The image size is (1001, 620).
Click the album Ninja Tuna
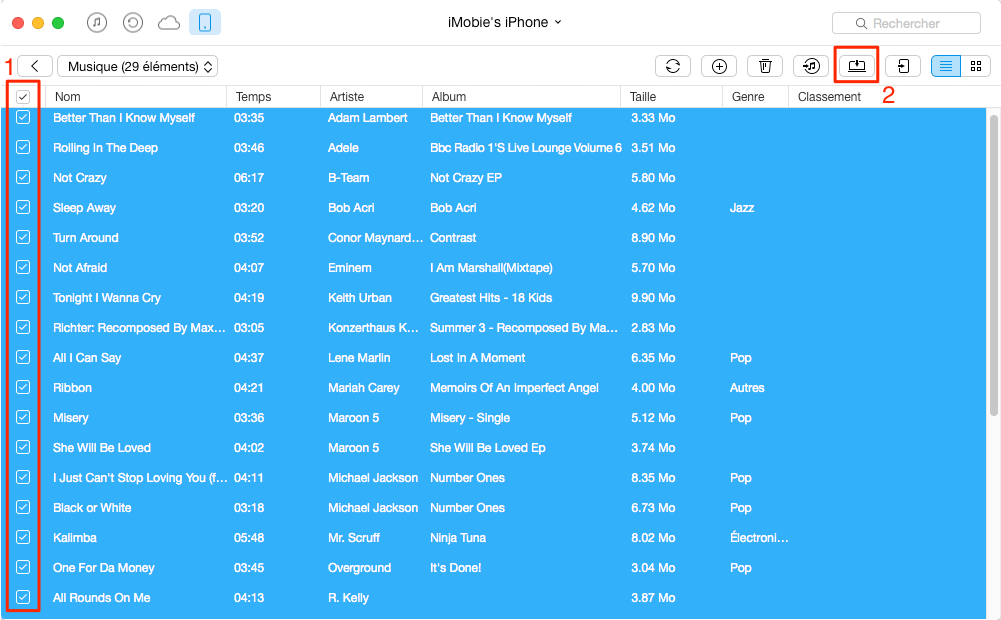tap(458, 538)
